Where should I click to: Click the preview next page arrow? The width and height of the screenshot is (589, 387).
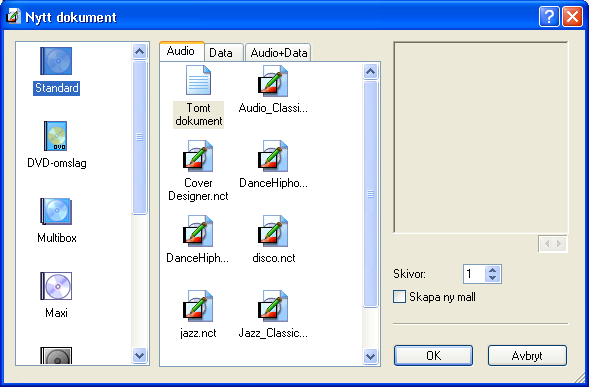[x=559, y=243]
